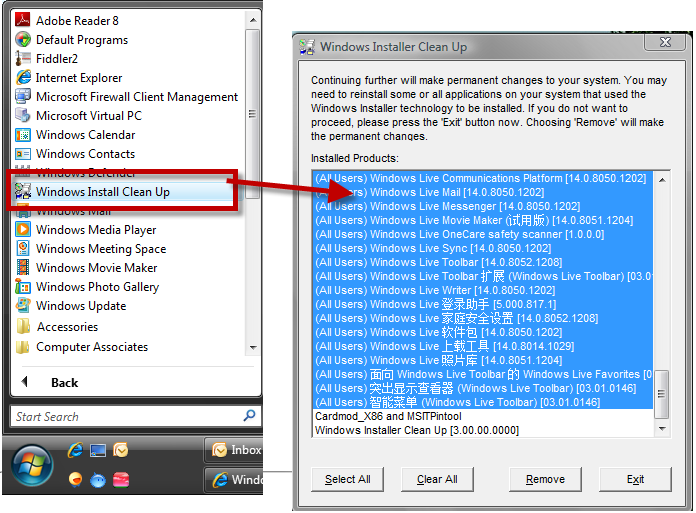Click the Microsoft Virtual PC icon
This screenshot has width=696, height=513.
23,115
